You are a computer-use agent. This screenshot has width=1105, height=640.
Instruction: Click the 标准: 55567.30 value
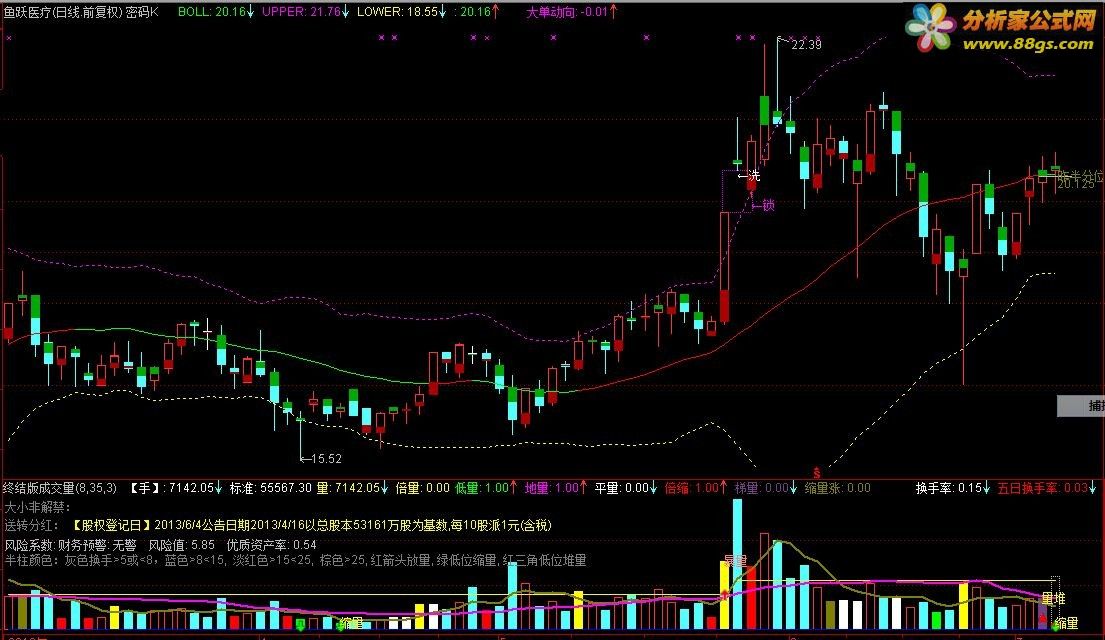click(271, 488)
